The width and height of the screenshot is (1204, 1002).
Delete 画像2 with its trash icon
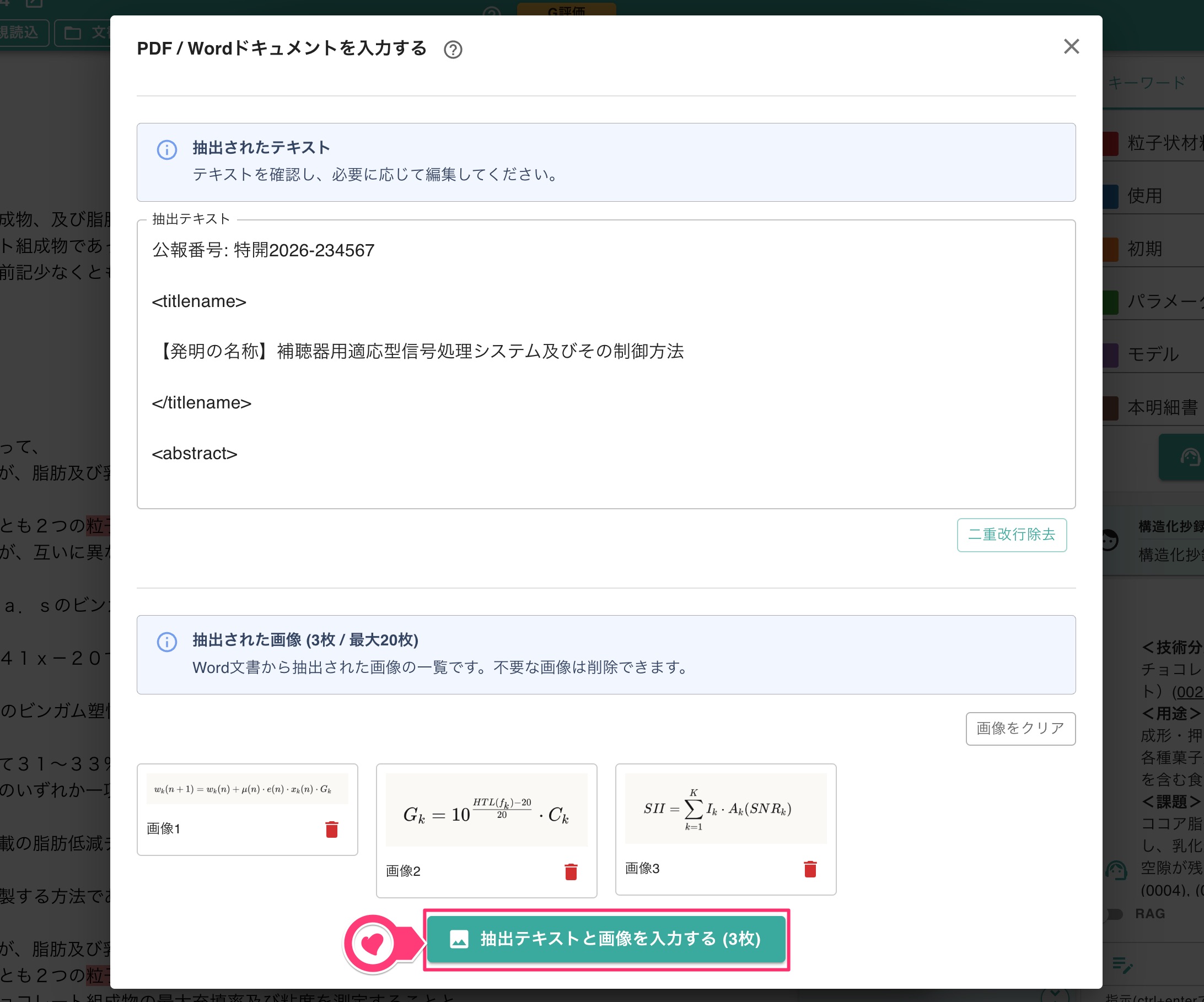tap(571, 871)
